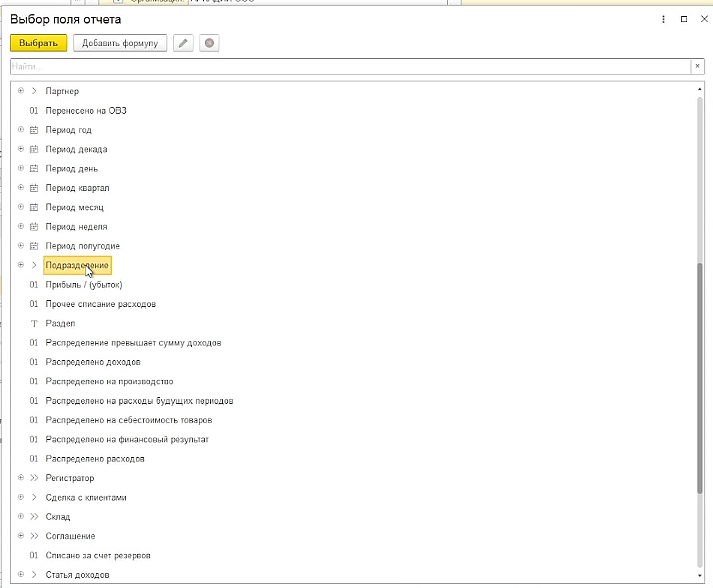Expand the Статья доходов node

(x=21, y=574)
